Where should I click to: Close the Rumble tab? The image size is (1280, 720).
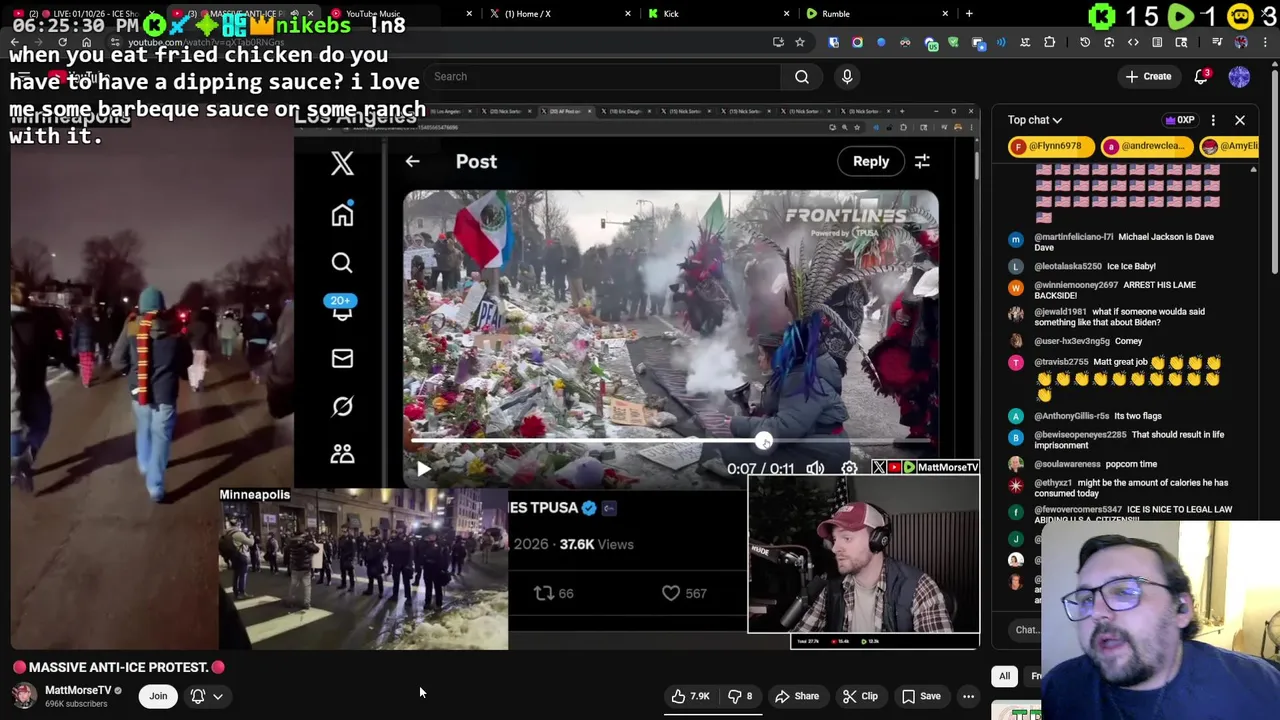[x=945, y=14]
